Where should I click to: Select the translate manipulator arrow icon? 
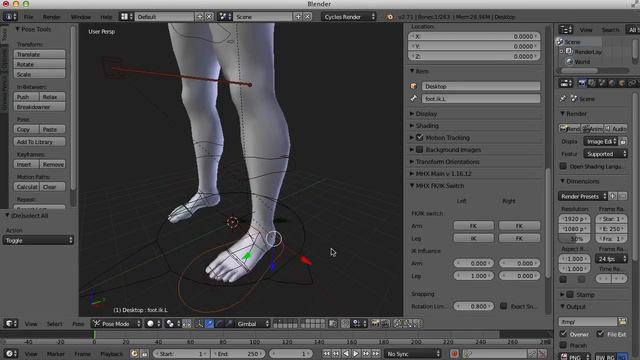(209, 324)
